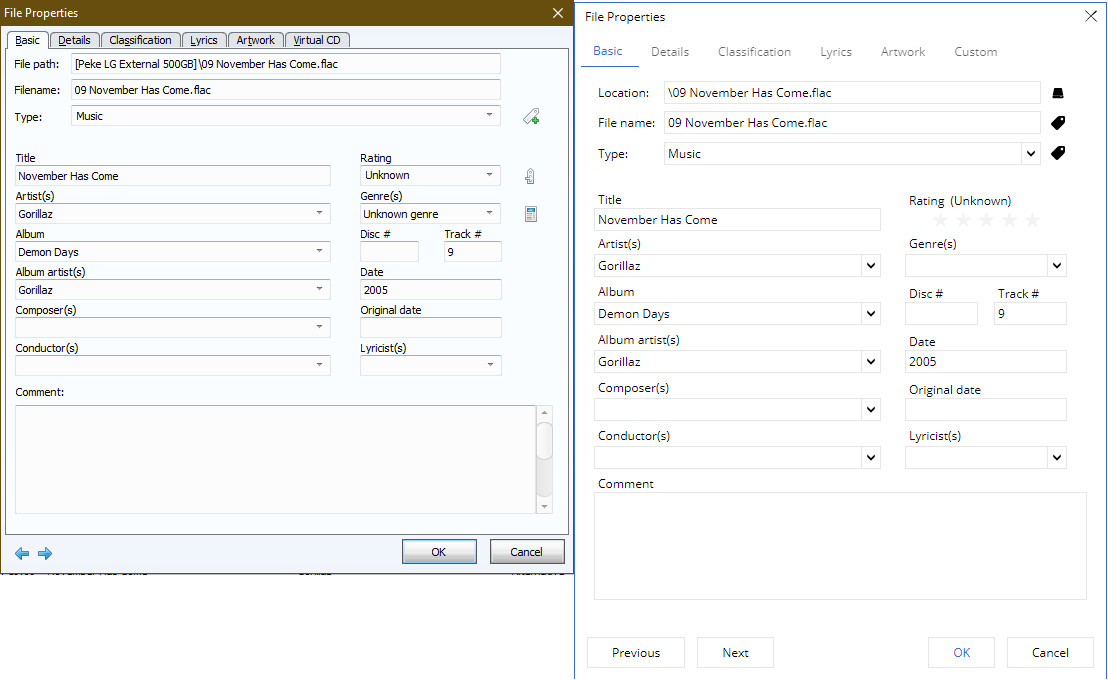1108x680 pixels.
Task: Go to next track using blue right arrow
Action: [x=45, y=553]
